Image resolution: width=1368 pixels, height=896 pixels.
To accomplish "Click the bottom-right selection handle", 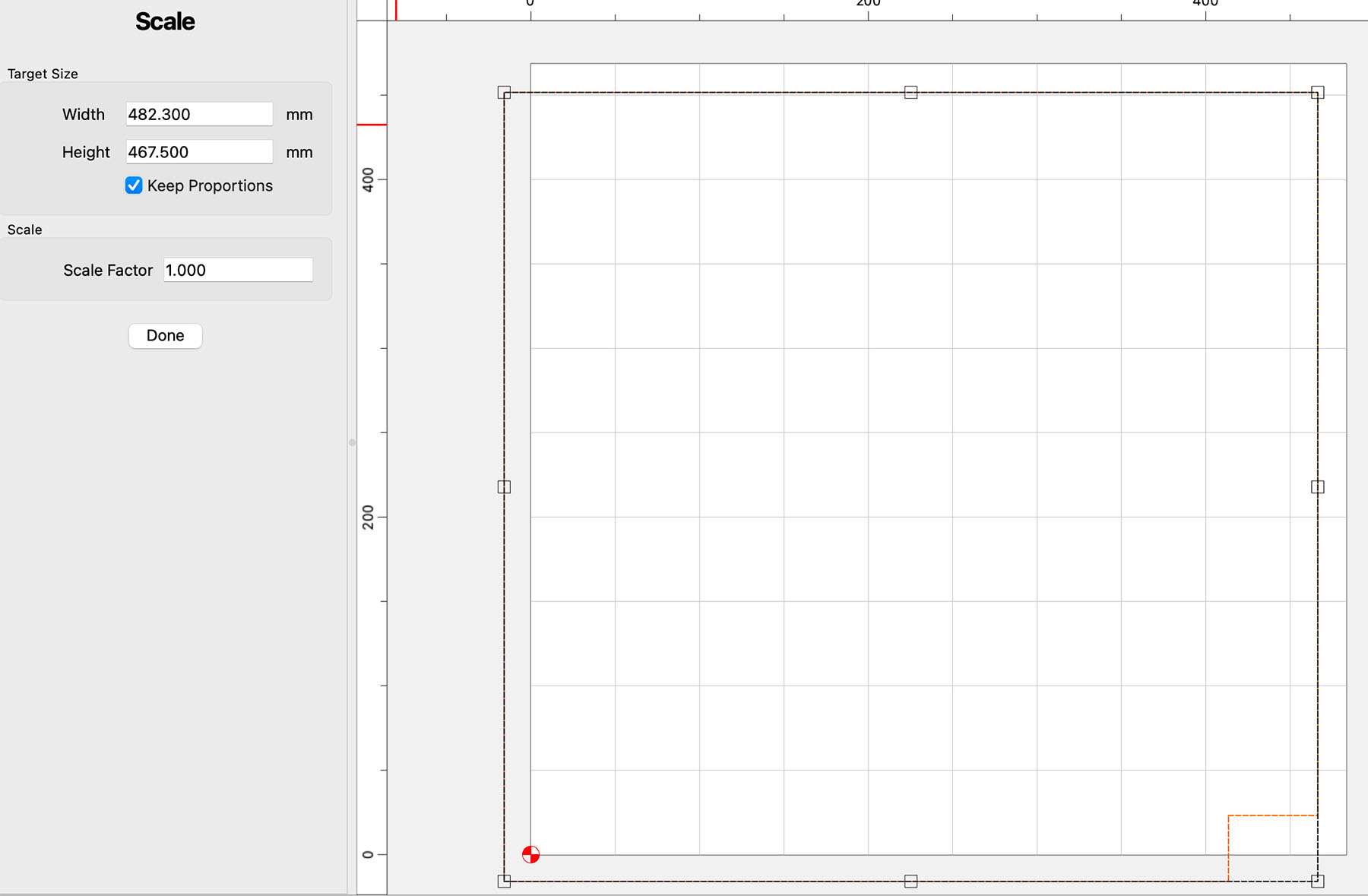I will tap(1317, 881).
